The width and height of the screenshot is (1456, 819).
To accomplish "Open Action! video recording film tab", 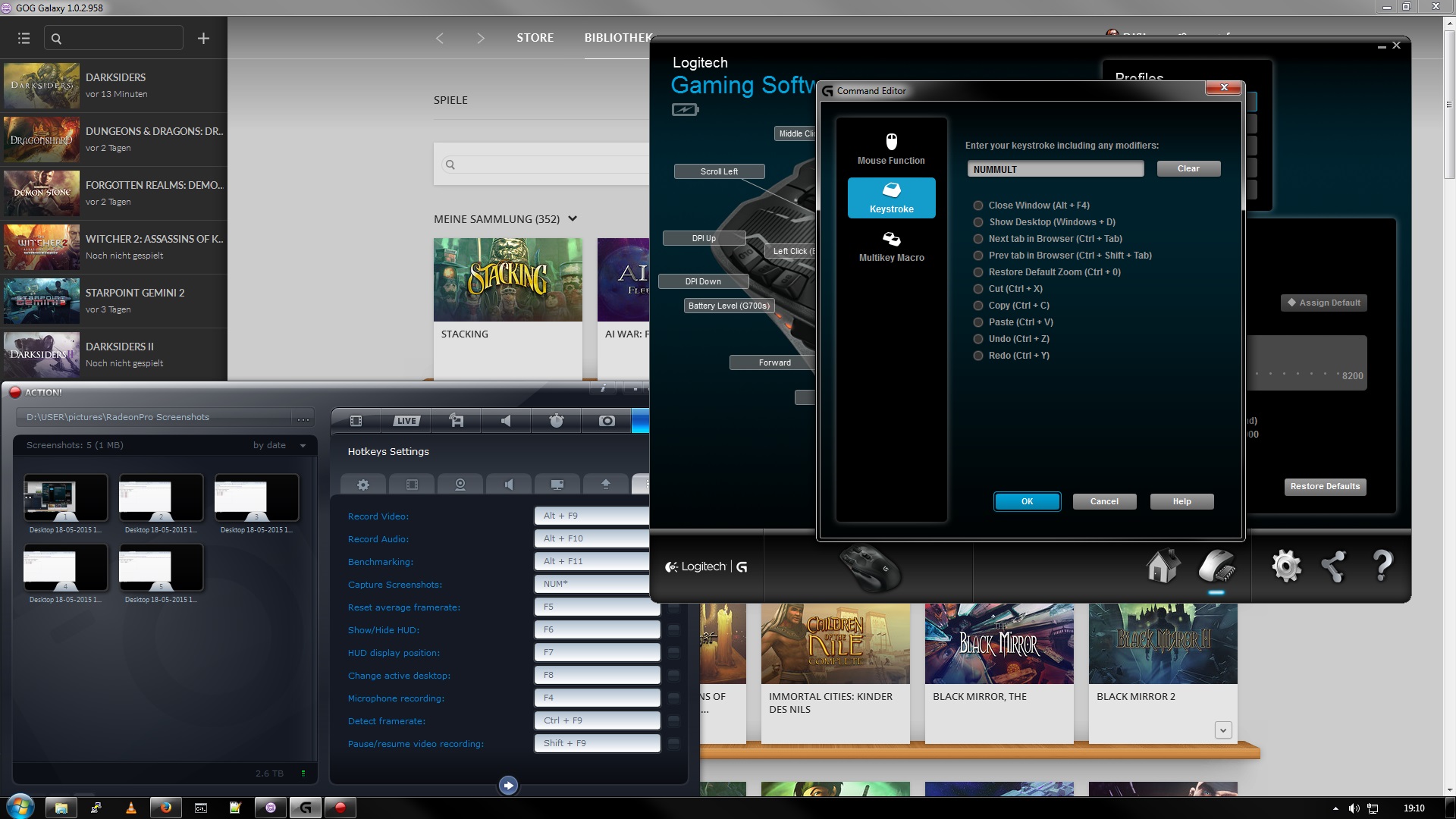I will [356, 421].
